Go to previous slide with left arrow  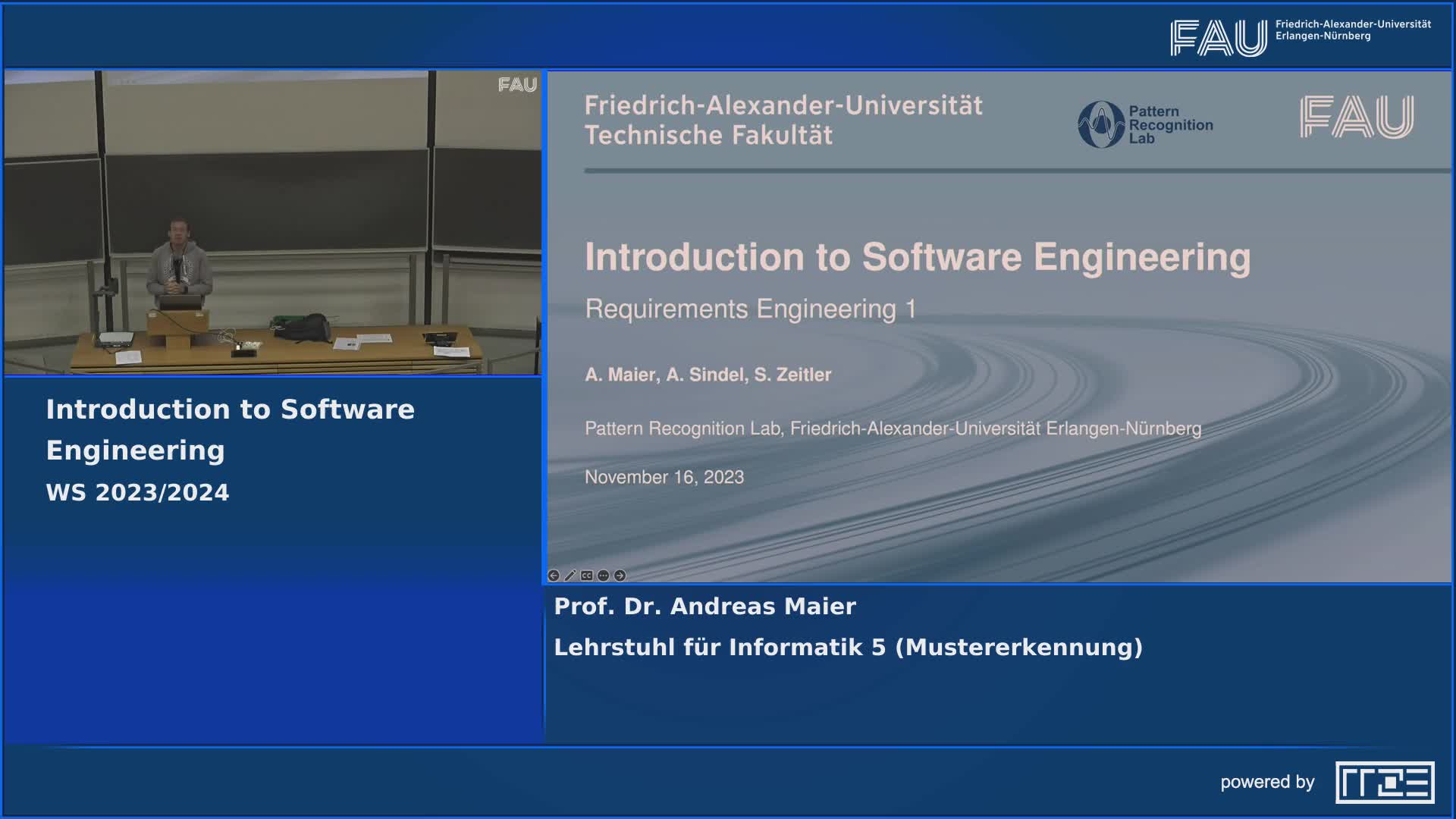tap(554, 576)
